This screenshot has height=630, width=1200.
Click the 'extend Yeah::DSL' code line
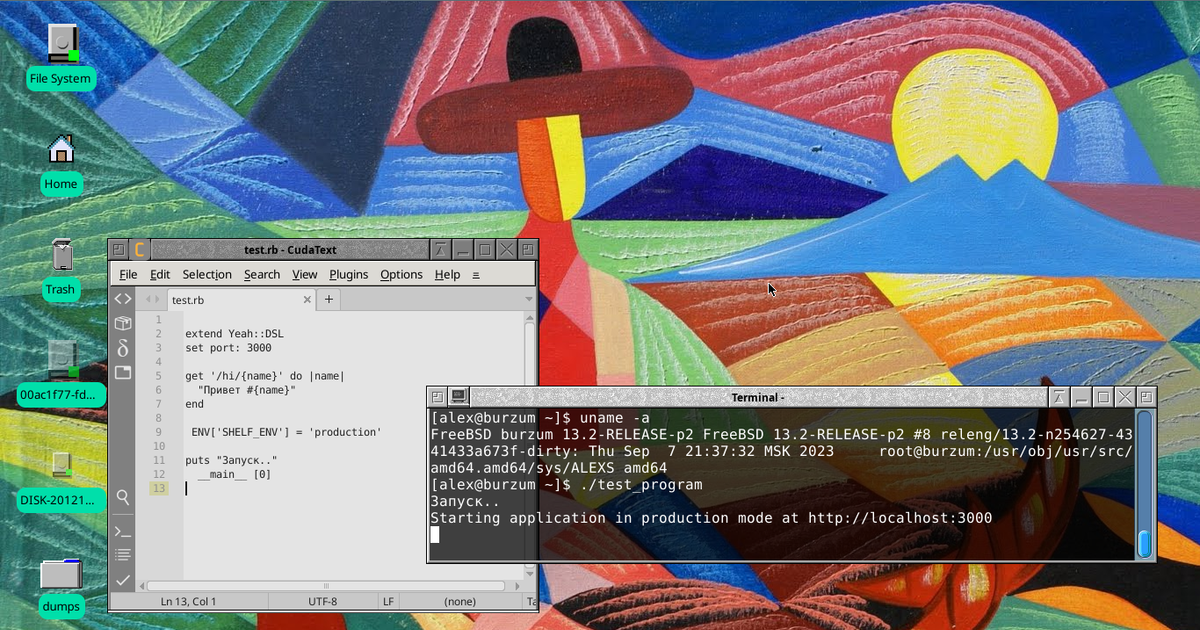click(235, 333)
